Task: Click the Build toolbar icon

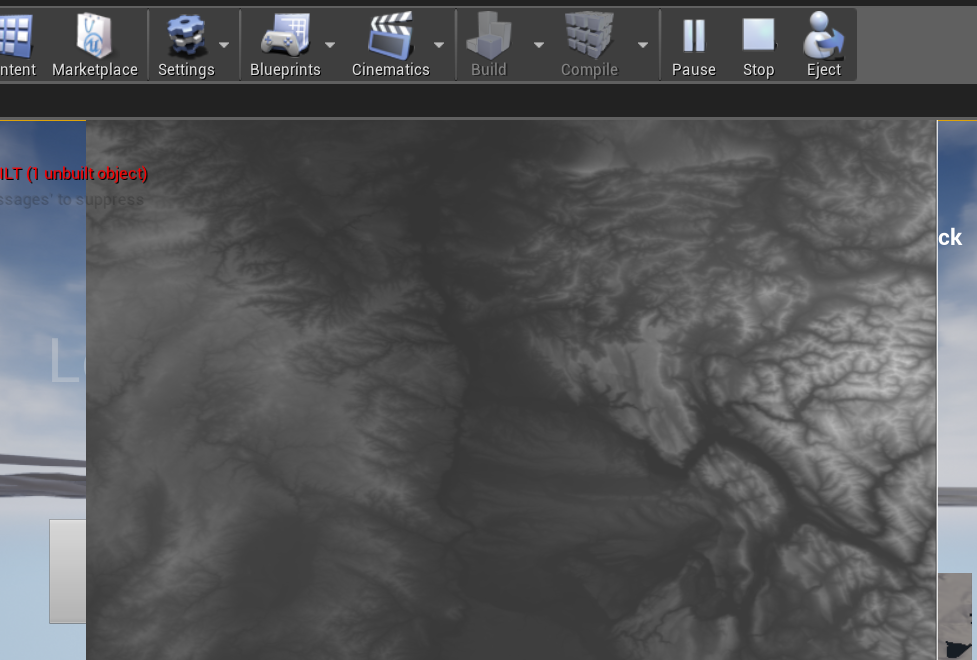Action: [x=487, y=40]
